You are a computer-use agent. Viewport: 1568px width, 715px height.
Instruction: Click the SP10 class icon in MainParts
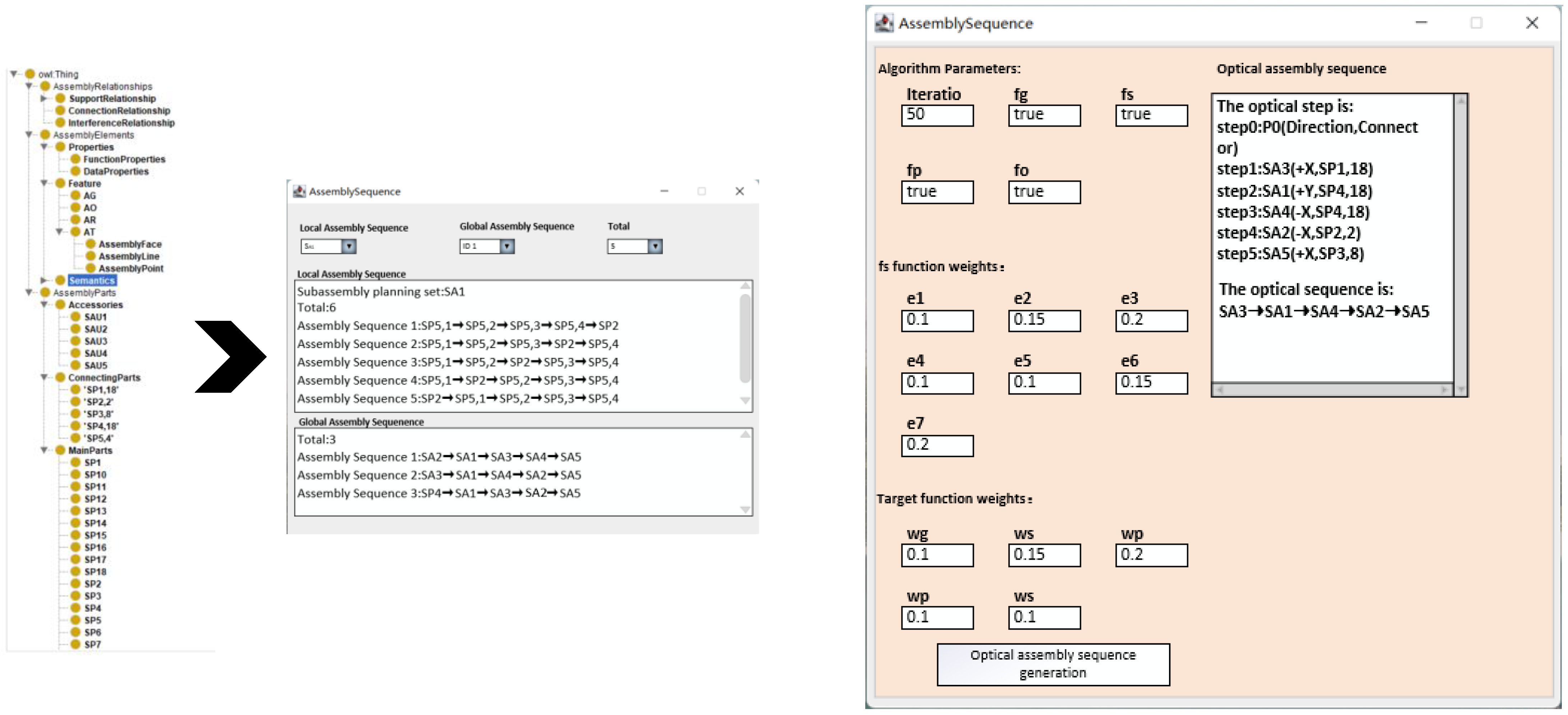pyautogui.click(x=75, y=474)
